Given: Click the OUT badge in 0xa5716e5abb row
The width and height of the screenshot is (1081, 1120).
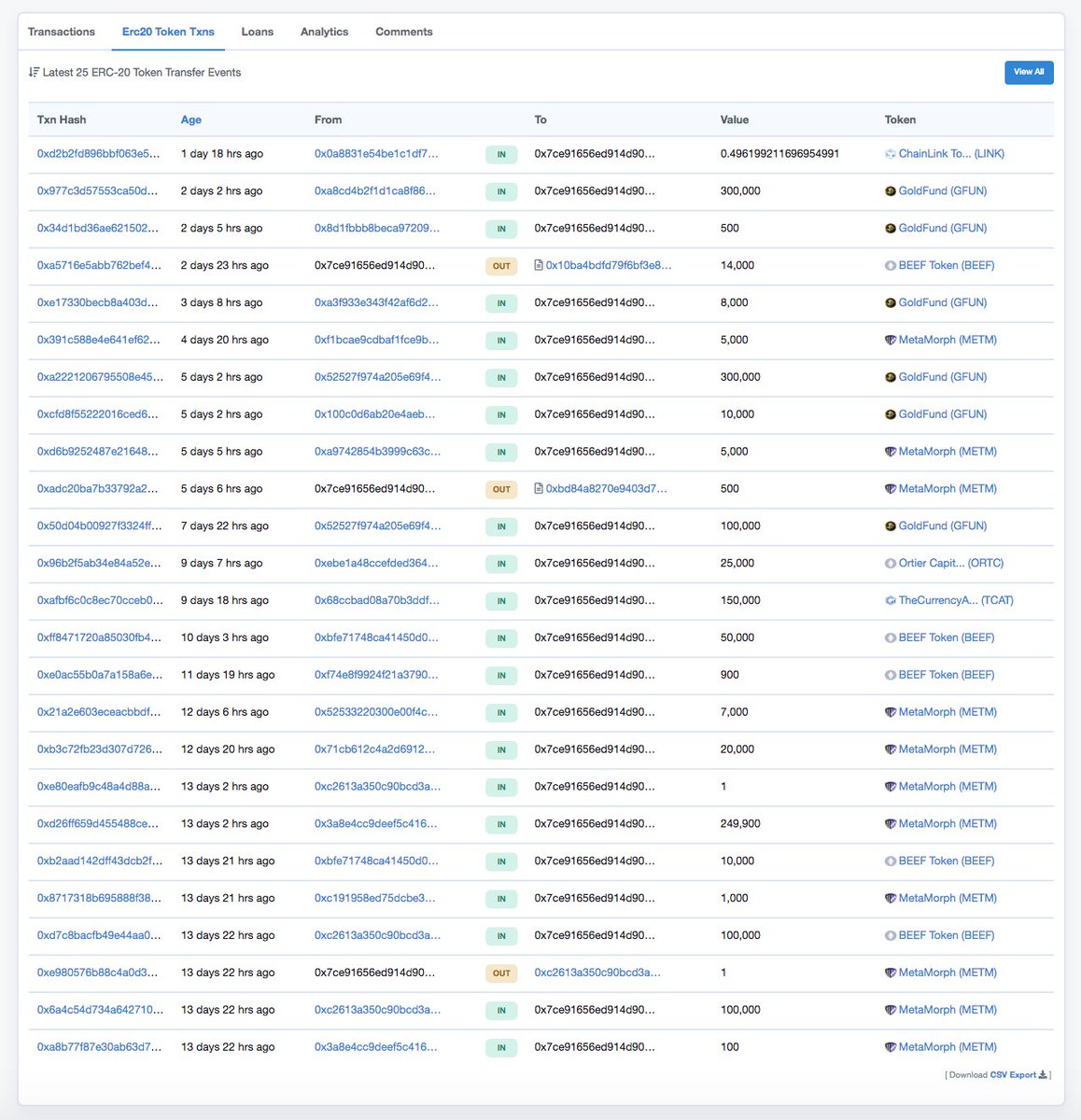Looking at the screenshot, I should [501, 266].
